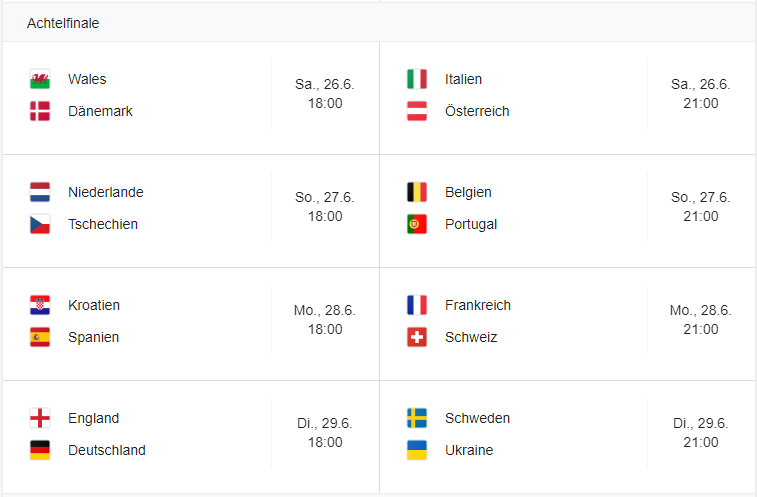The image size is (757, 497).
Task: Open the Niederlande team link
Action: click(x=105, y=192)
